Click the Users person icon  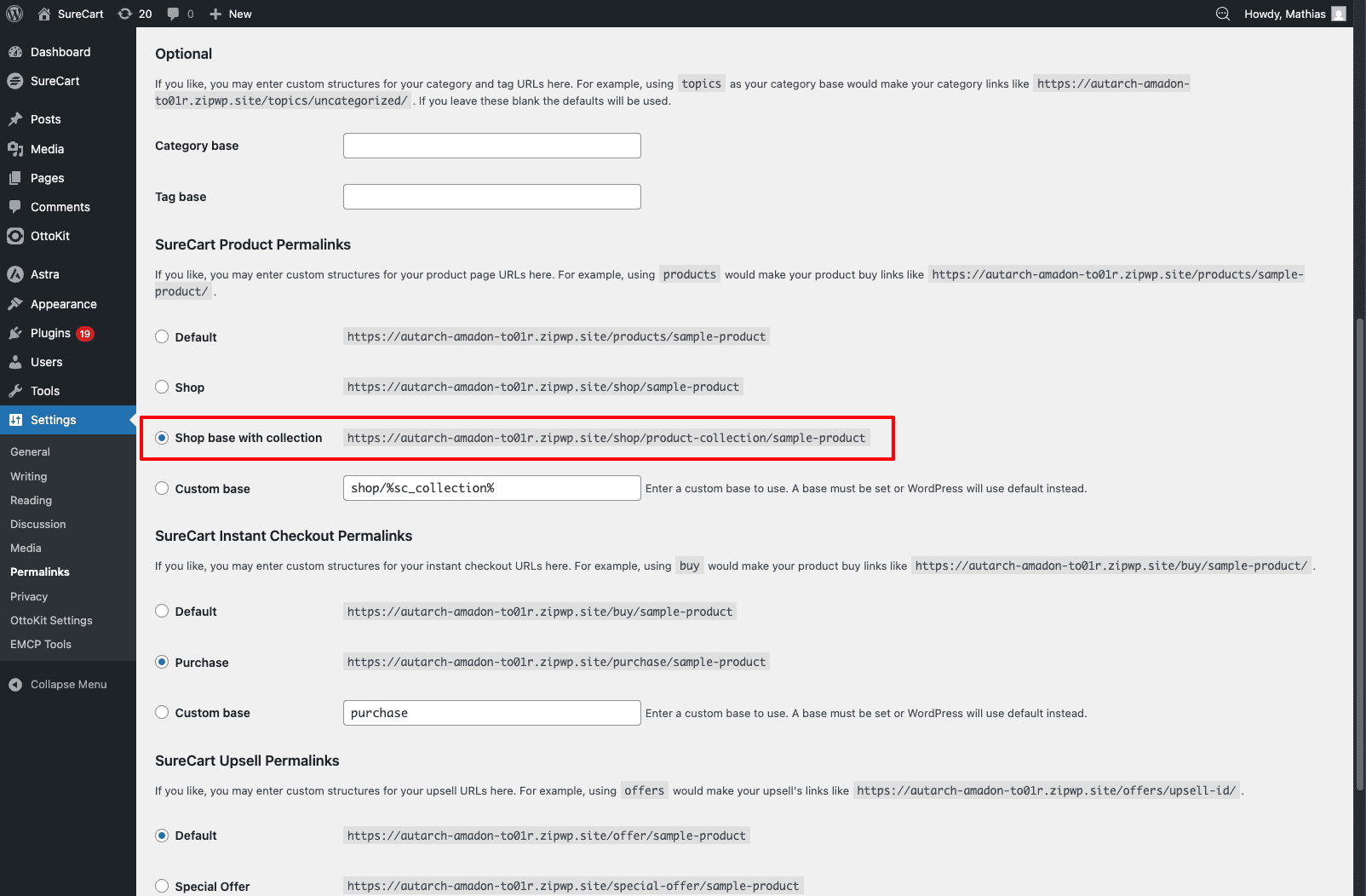point(15,362)
